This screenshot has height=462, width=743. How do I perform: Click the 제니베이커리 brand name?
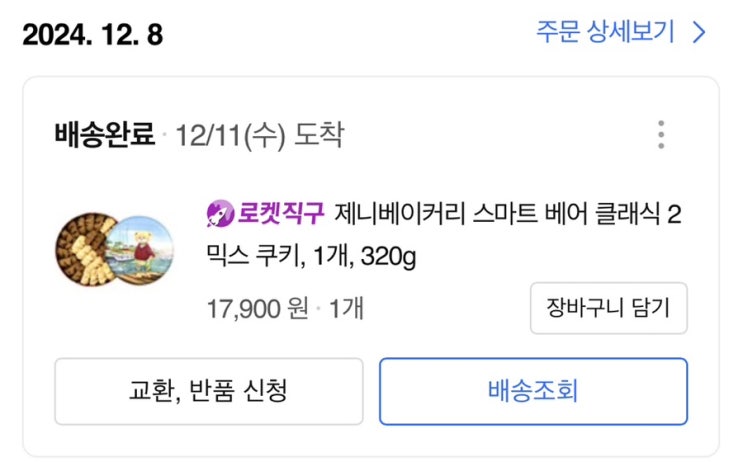pyautogui.click(x=394, y=214)
